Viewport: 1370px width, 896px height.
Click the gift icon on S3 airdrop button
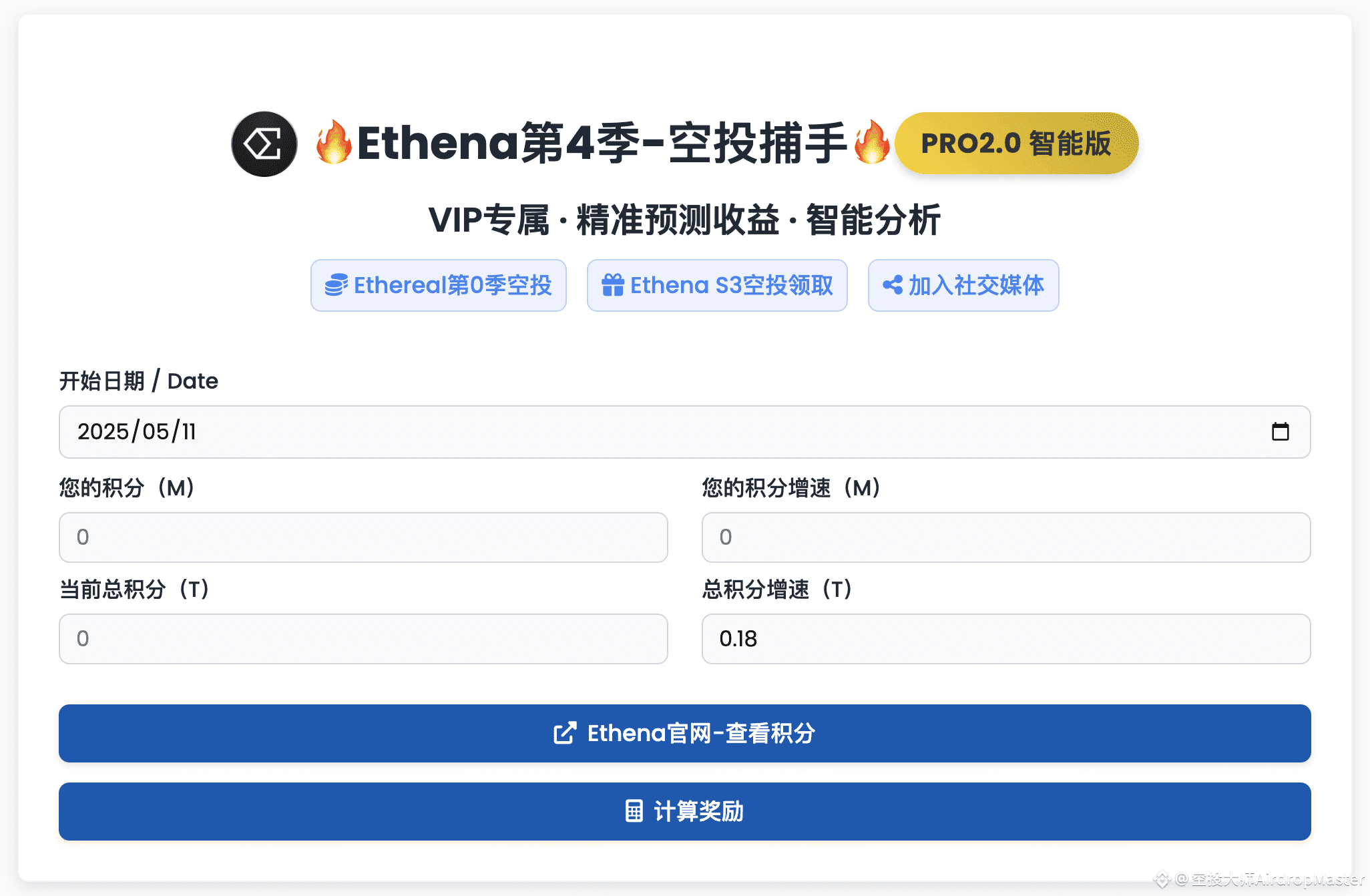click(x=612, y=285)
